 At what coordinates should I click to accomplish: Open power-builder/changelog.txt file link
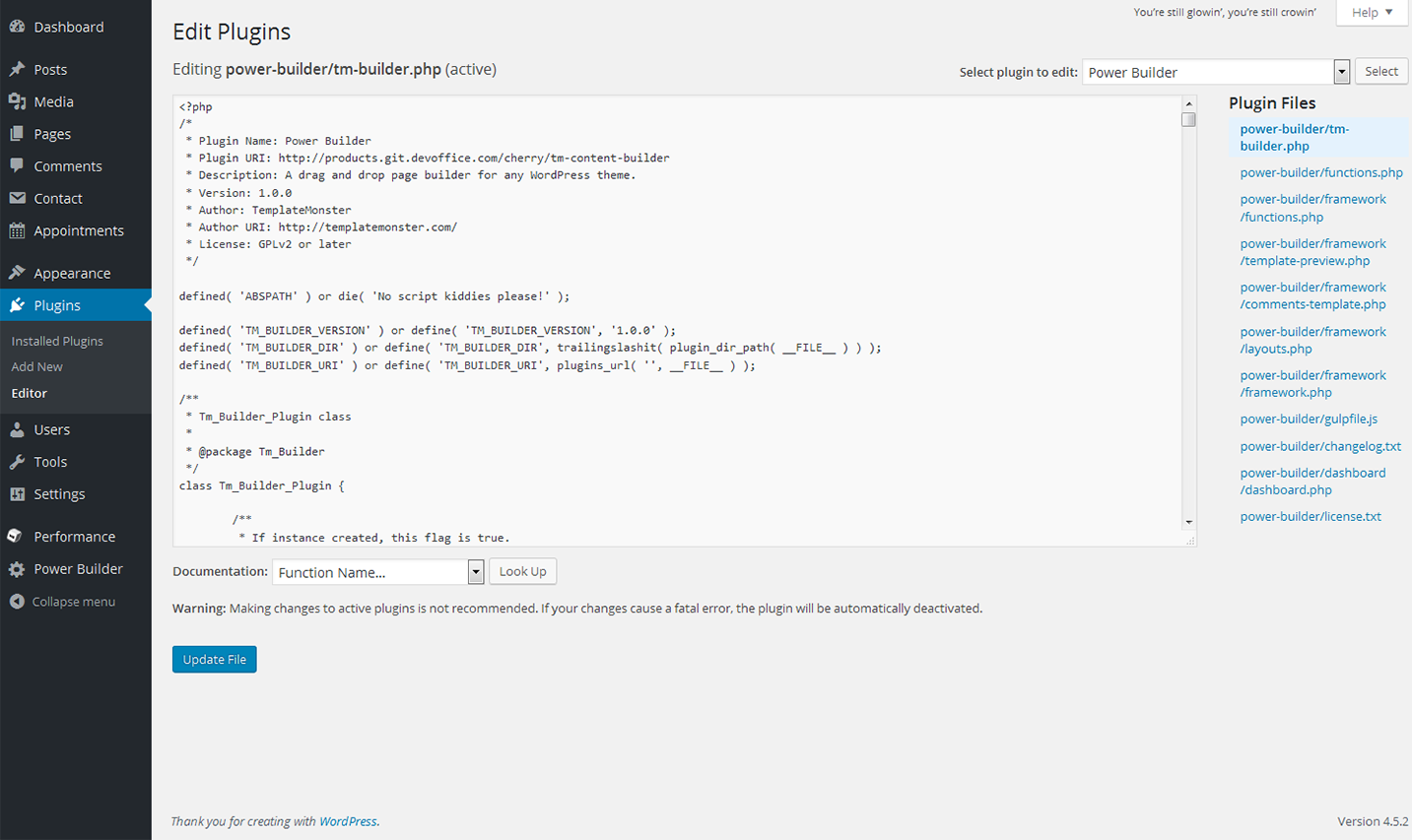click(1320, 446)
